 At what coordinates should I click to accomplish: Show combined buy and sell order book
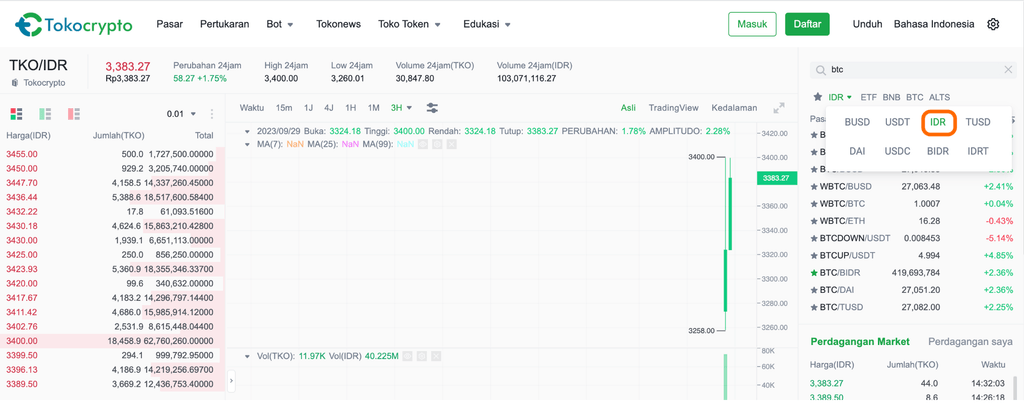(x=16, y=114)
